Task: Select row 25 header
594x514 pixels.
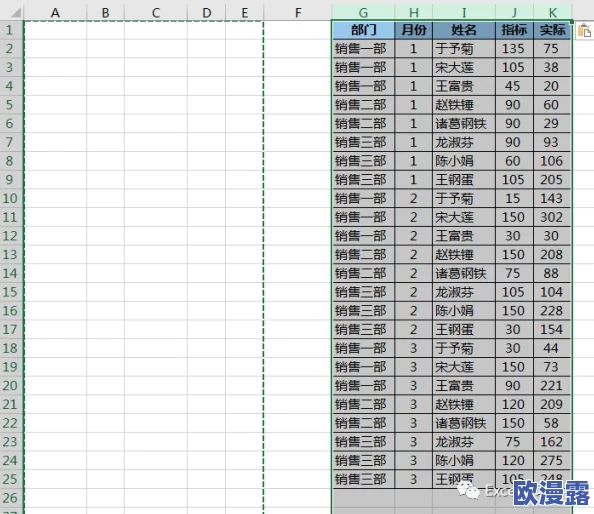Action: [11, 479]
